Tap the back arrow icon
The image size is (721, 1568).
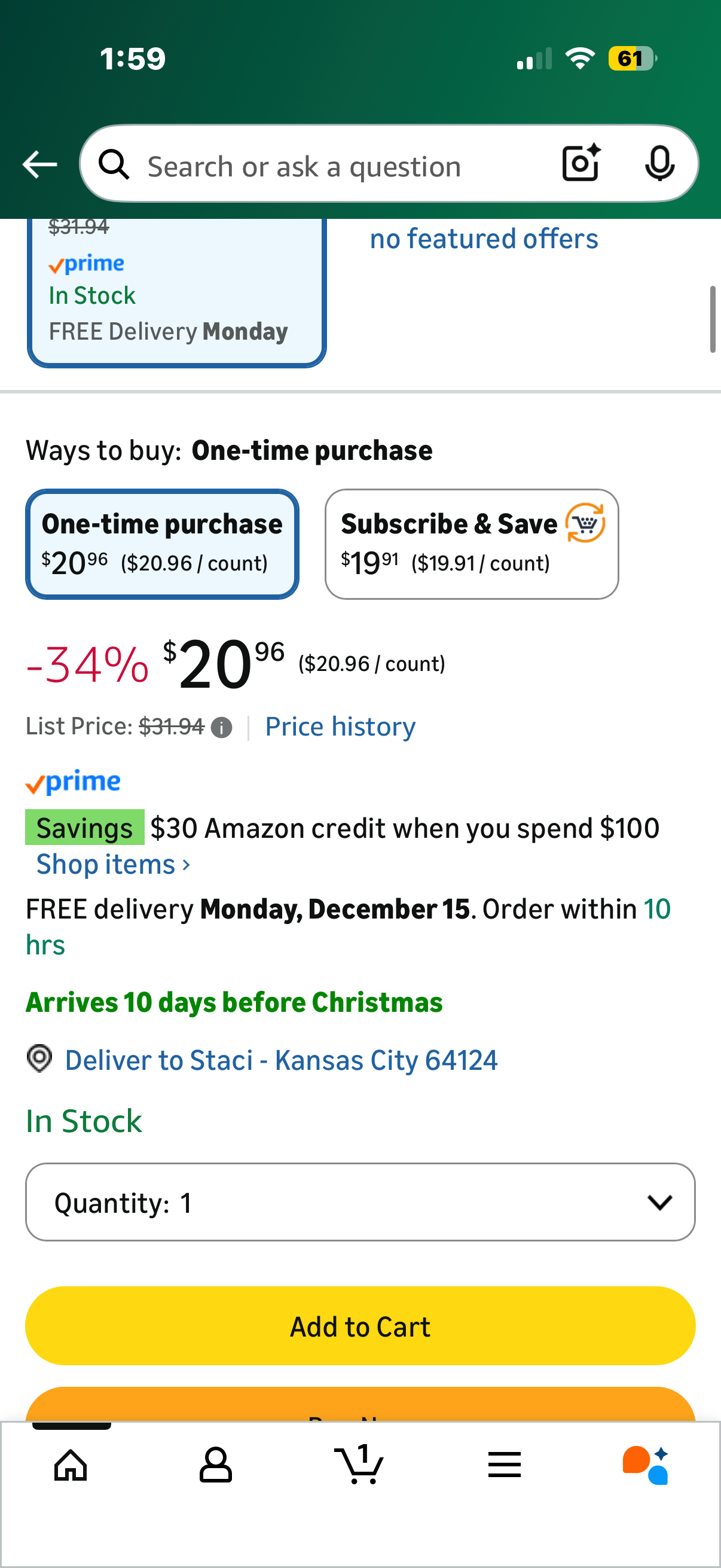tap(39, 164)
